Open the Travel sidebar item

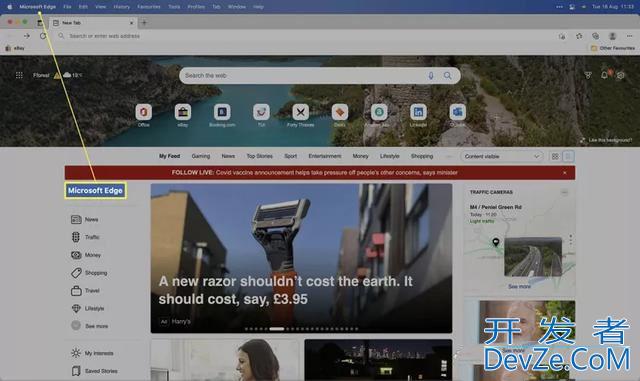pyautogui.click(x=85, y=291)
